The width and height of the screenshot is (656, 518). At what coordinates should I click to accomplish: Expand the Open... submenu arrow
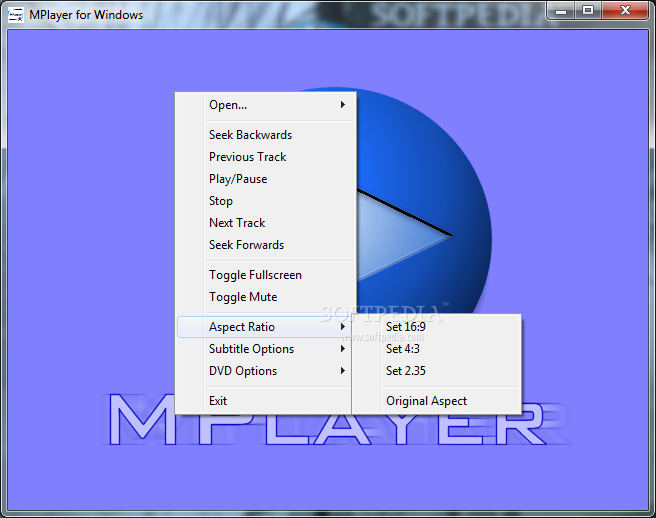[343, 105]
